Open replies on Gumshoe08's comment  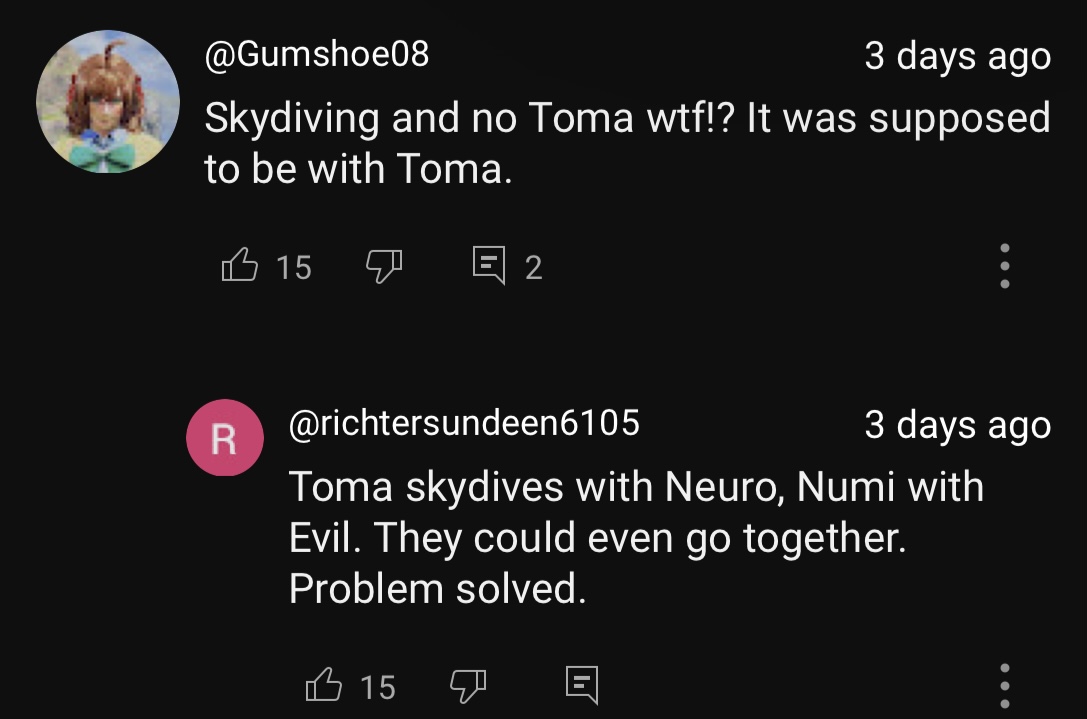tap(489, 266)
